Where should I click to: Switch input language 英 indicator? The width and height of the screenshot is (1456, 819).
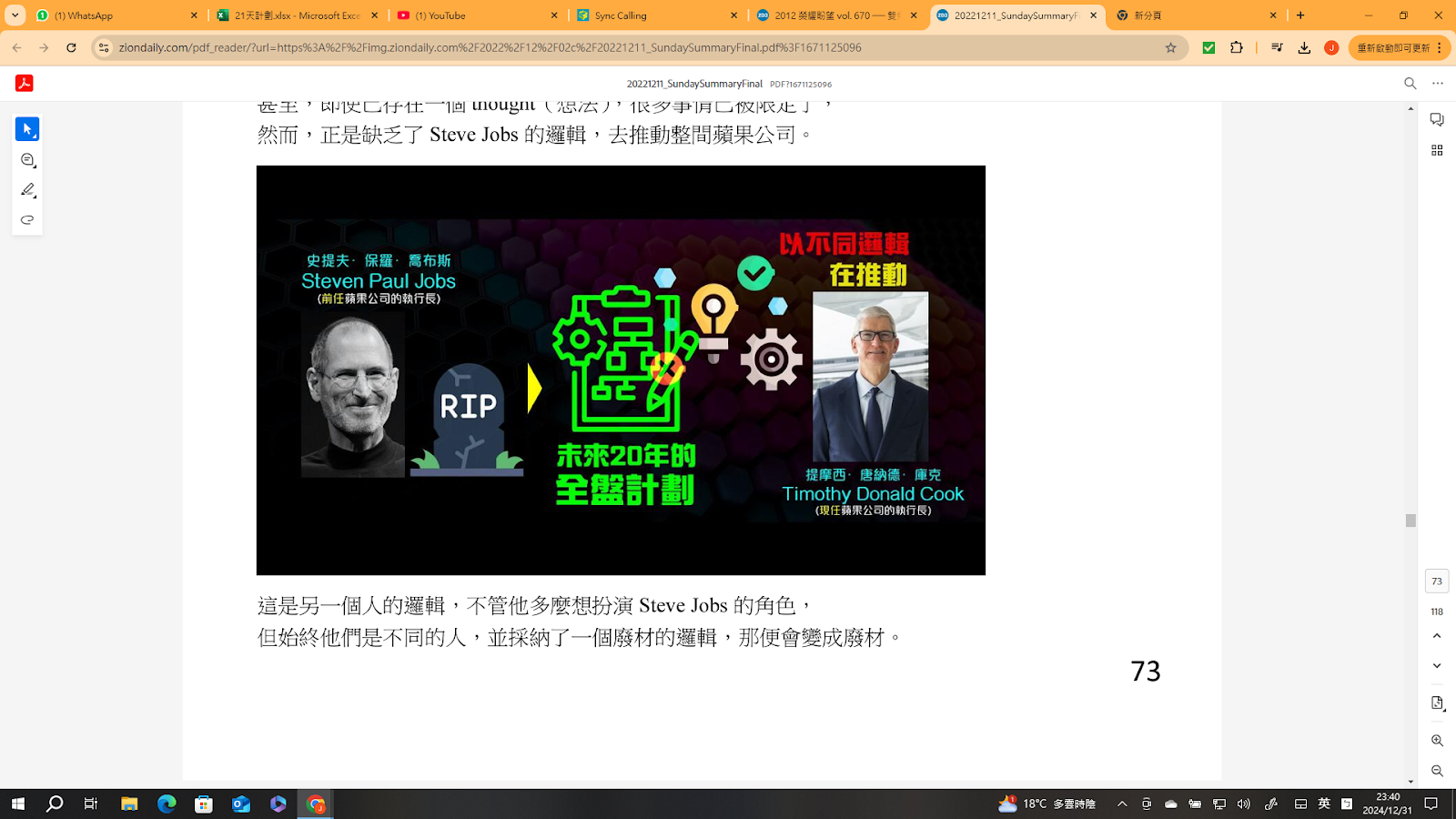(x=1324, y=804)
